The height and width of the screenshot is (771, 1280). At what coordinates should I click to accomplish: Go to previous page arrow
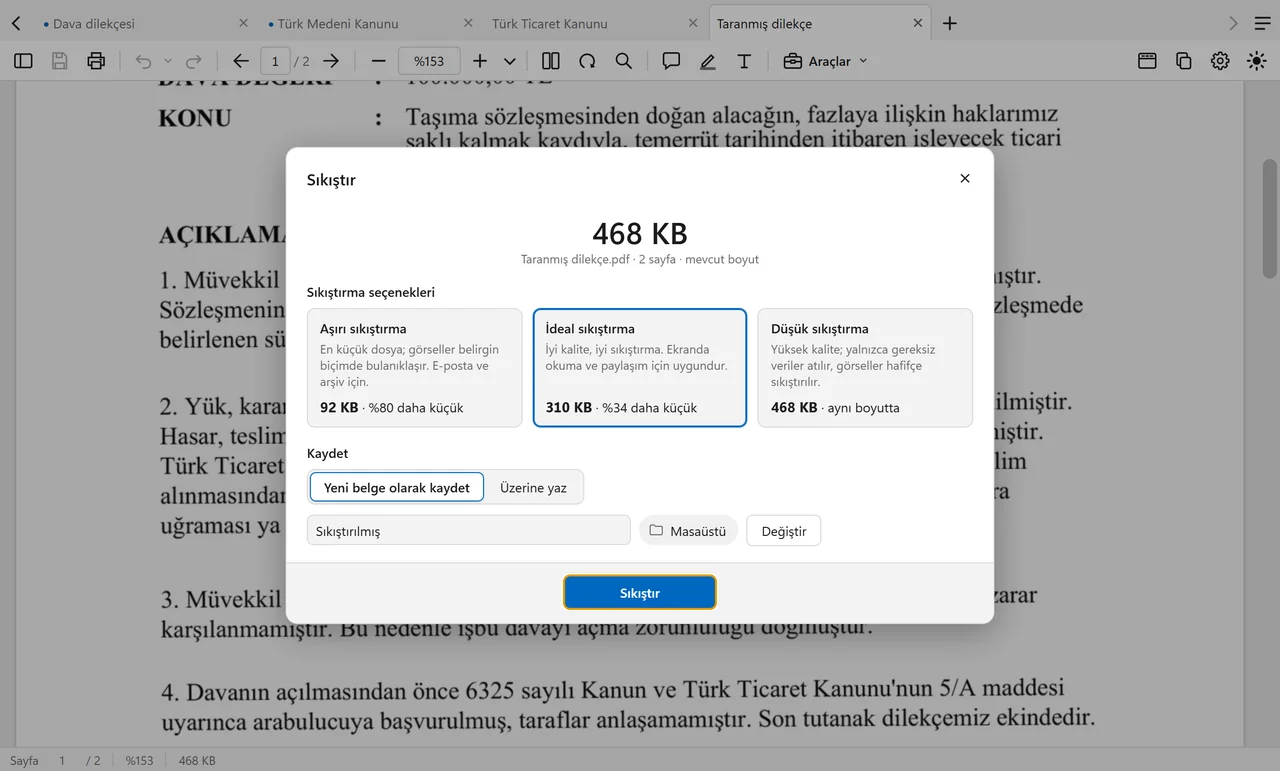(241, 61)
